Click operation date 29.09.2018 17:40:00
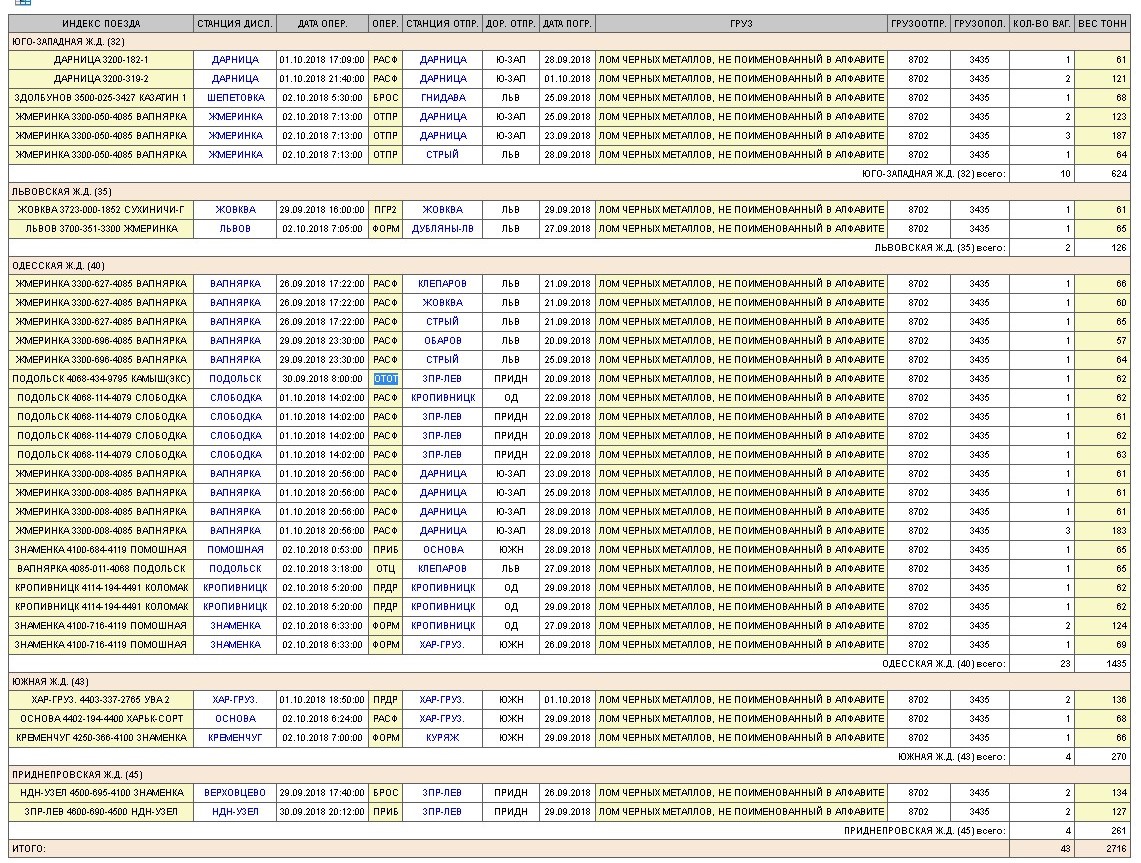 pos(322,792)
